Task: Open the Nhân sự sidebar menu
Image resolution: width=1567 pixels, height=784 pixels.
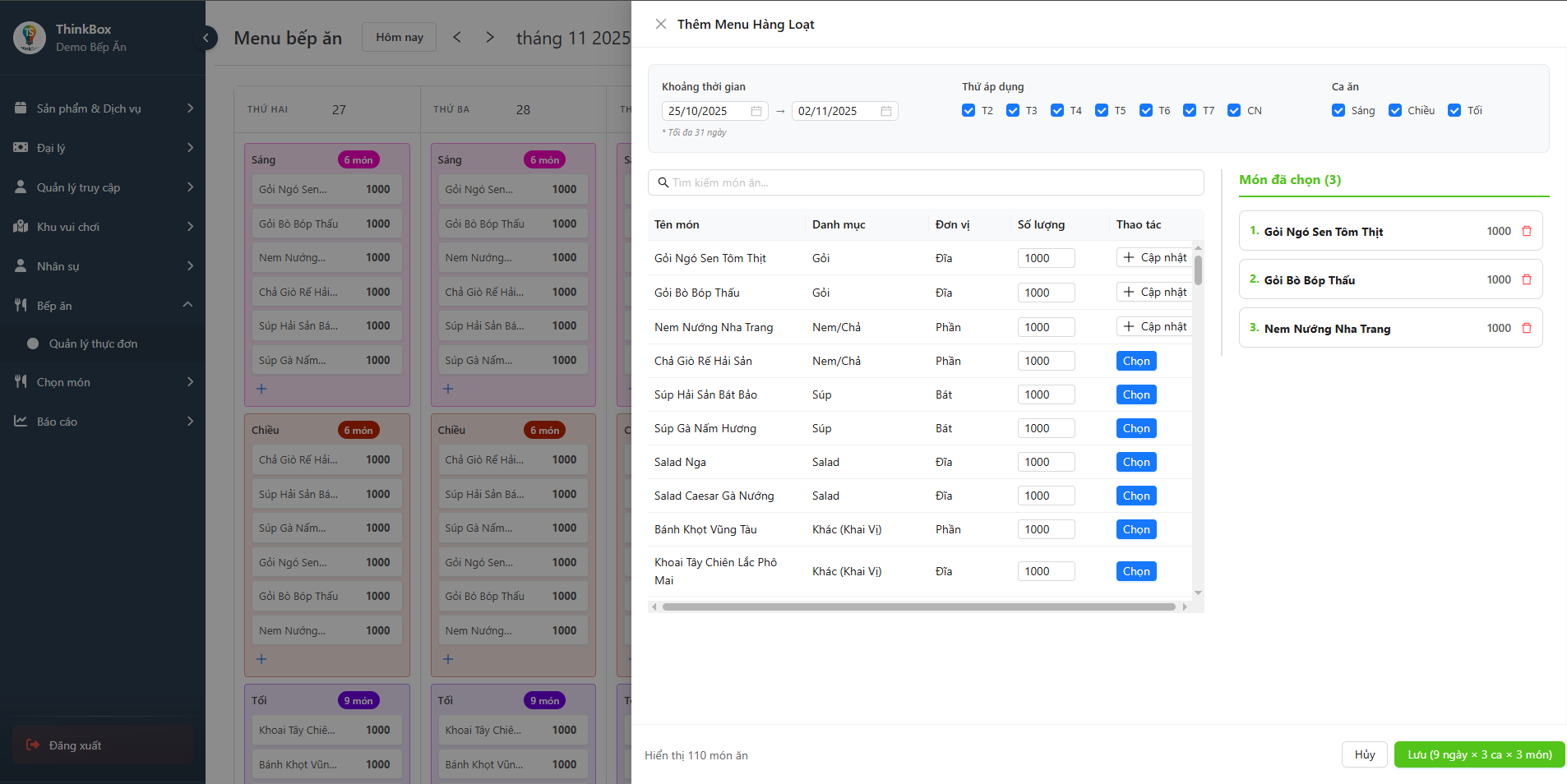Action: coord(103,266)
